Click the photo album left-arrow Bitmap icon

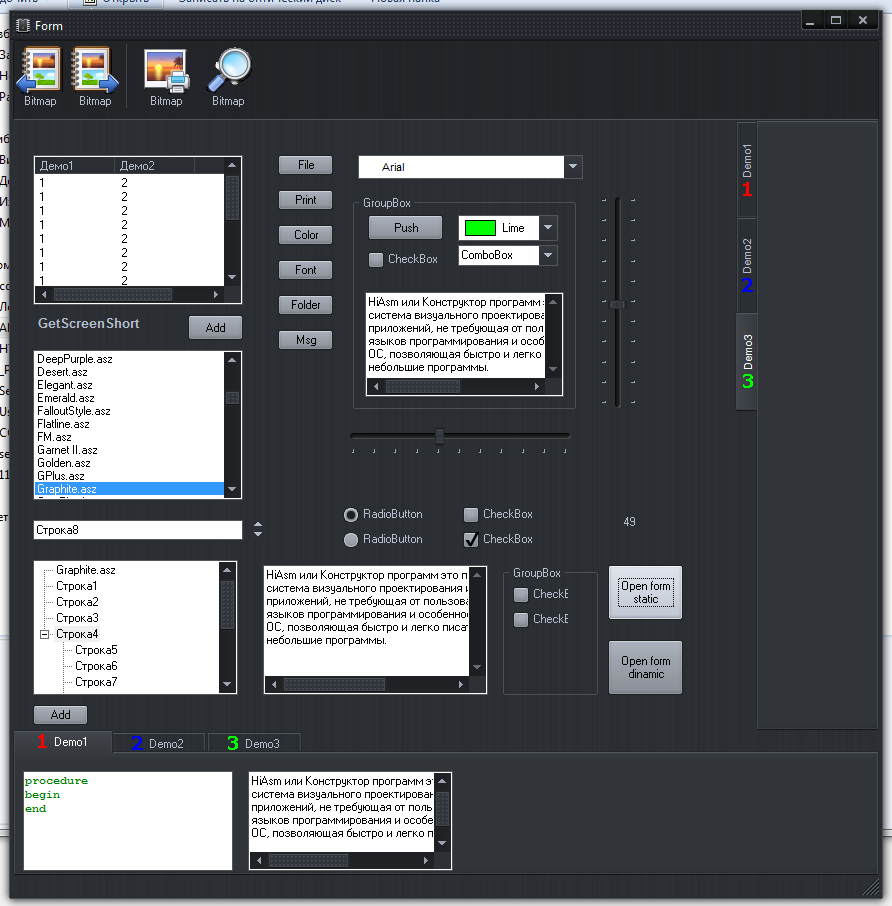pos(37,70)
